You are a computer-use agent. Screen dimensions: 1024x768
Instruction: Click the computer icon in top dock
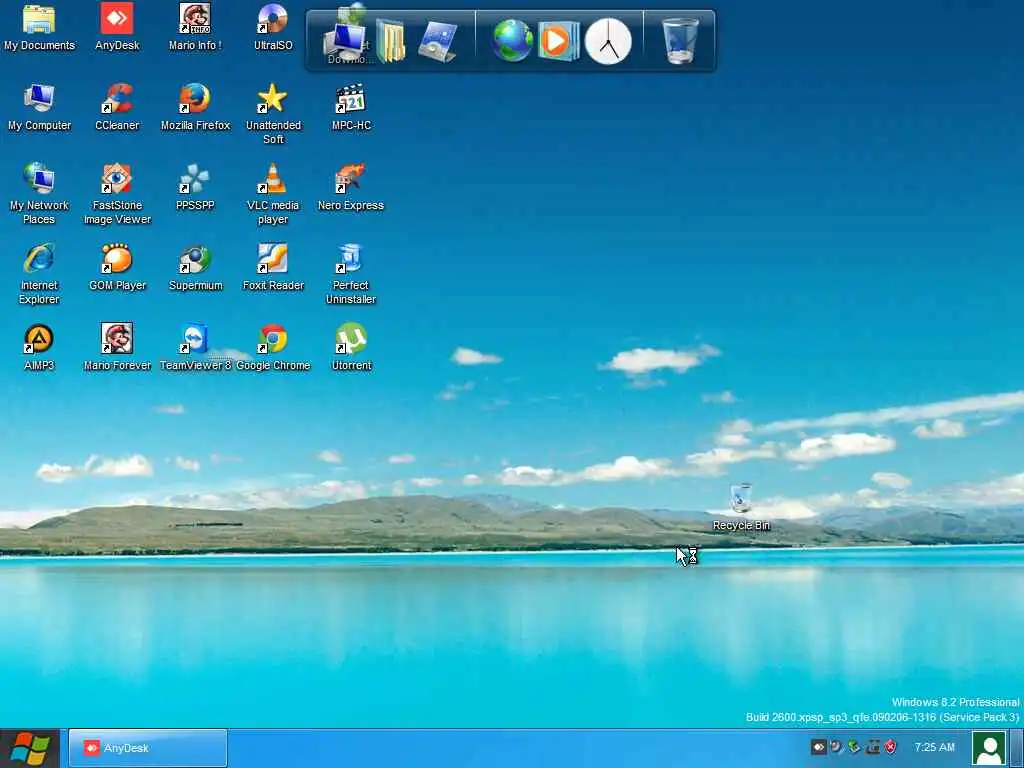pos(346,42)
